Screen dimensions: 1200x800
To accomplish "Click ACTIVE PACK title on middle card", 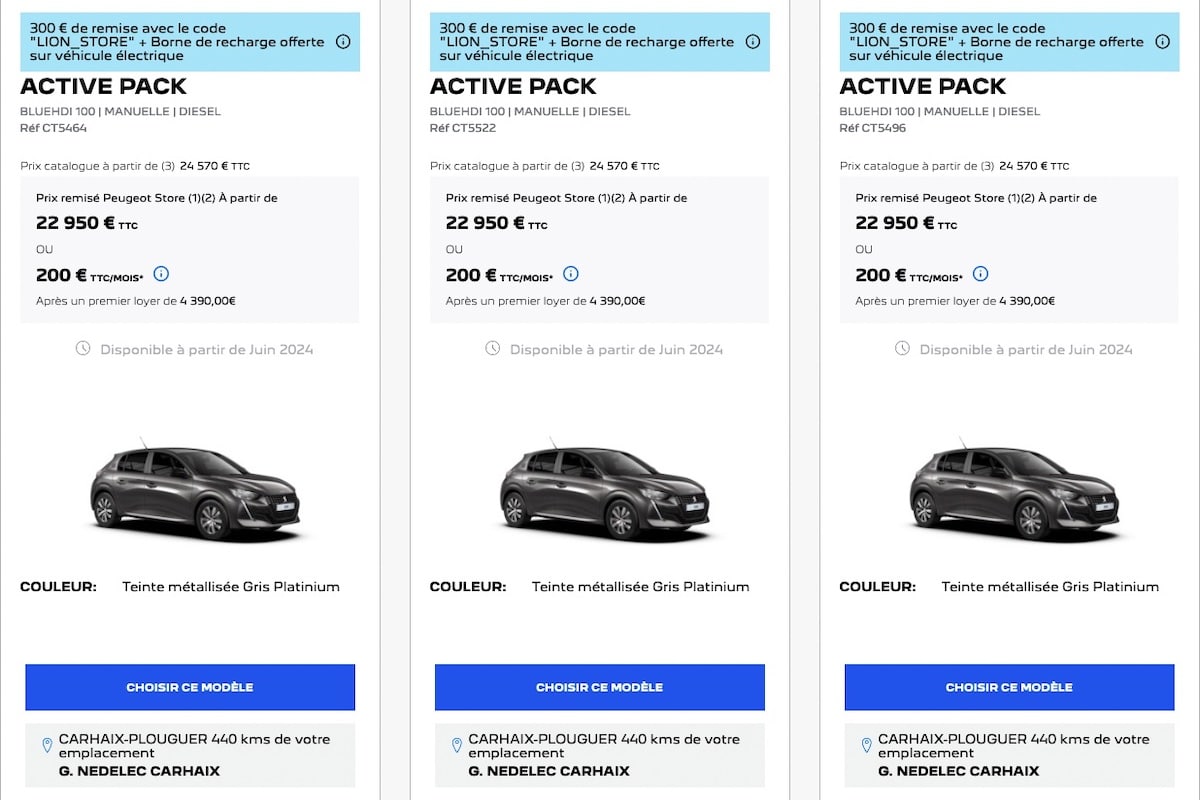I will [x=513, y=86].
